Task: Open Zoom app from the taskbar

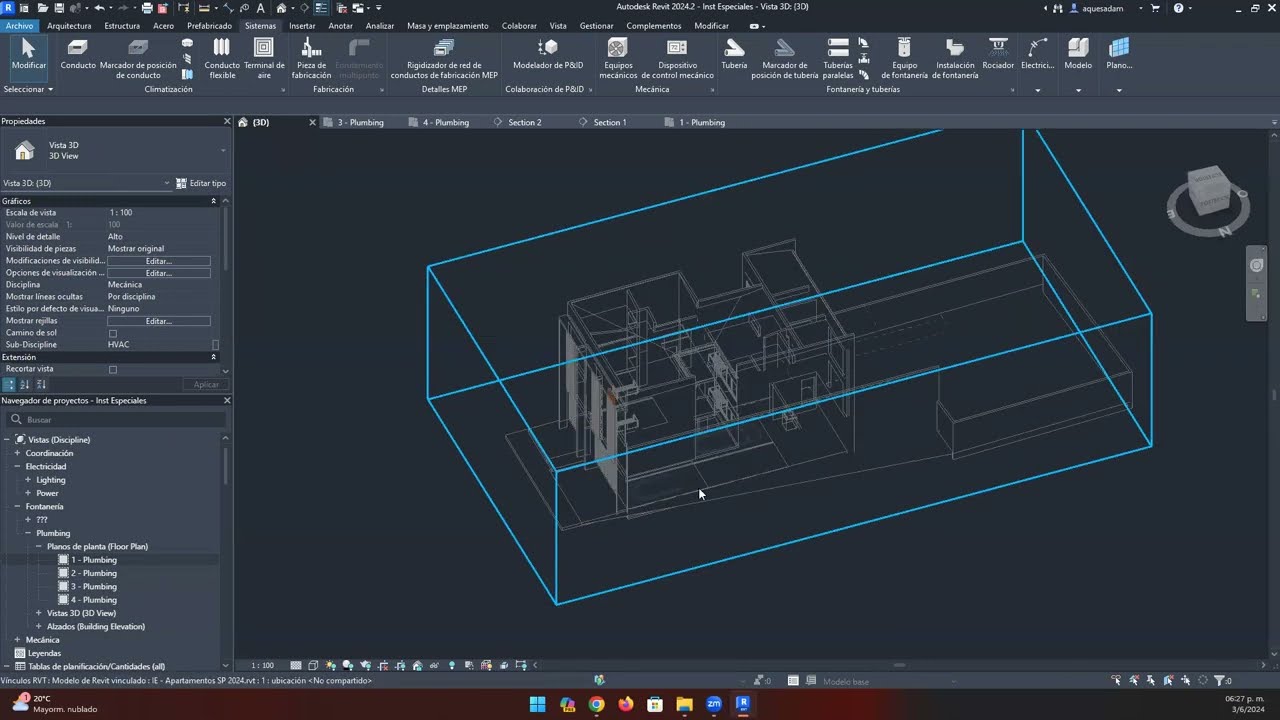Action: coord(714,704)
